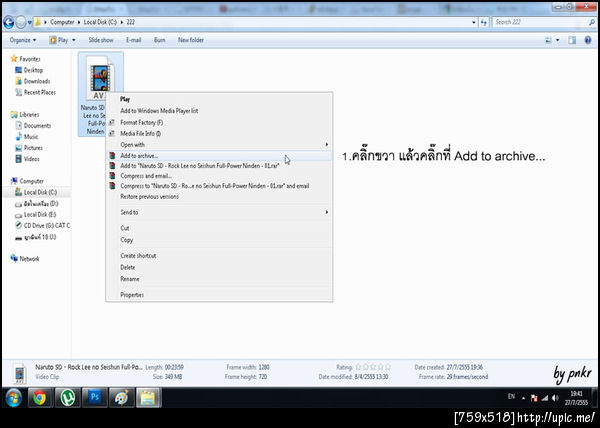Select Favorites in navigation pane

[25, 59]
